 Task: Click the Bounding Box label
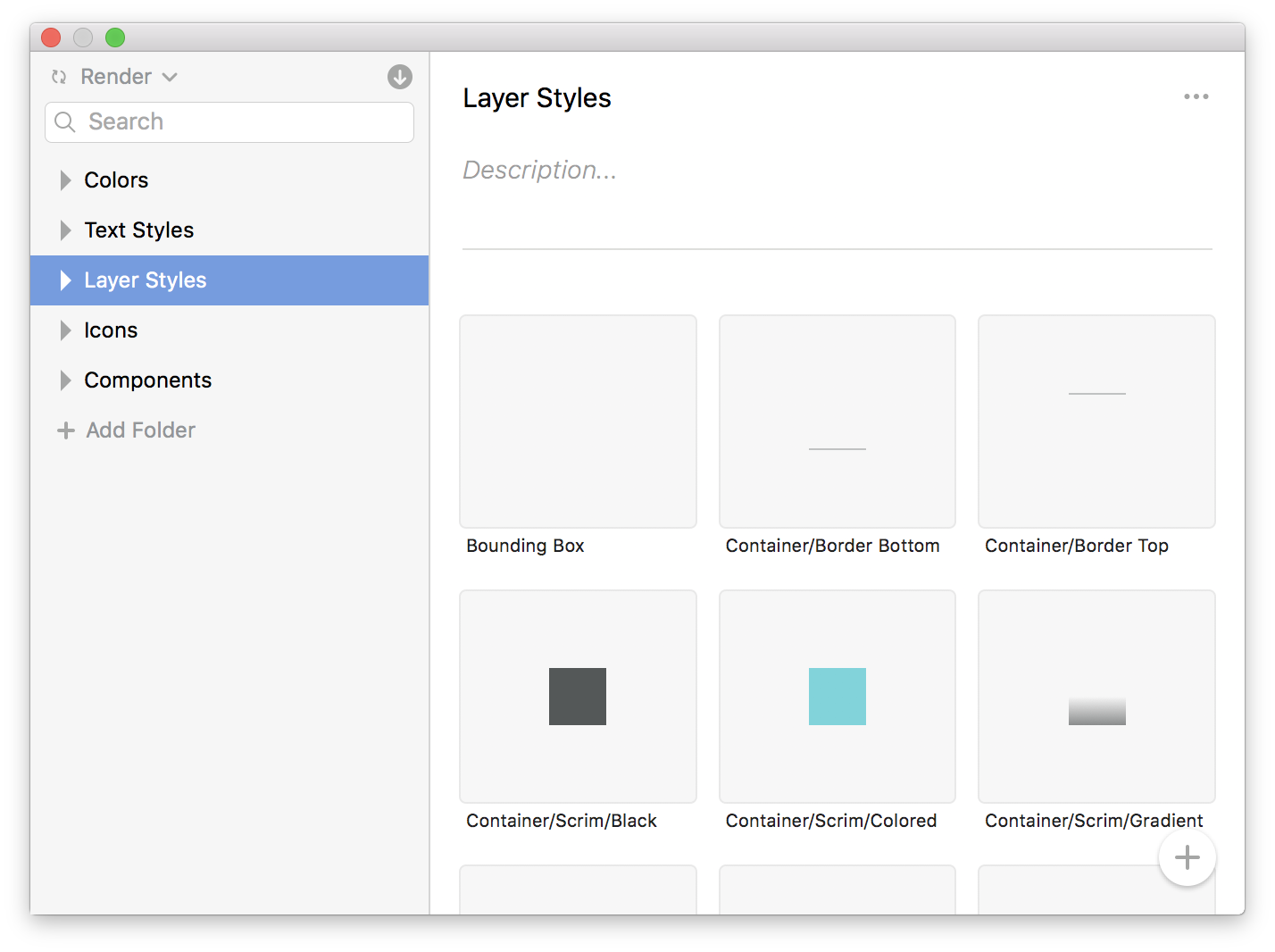coord(525,546)
